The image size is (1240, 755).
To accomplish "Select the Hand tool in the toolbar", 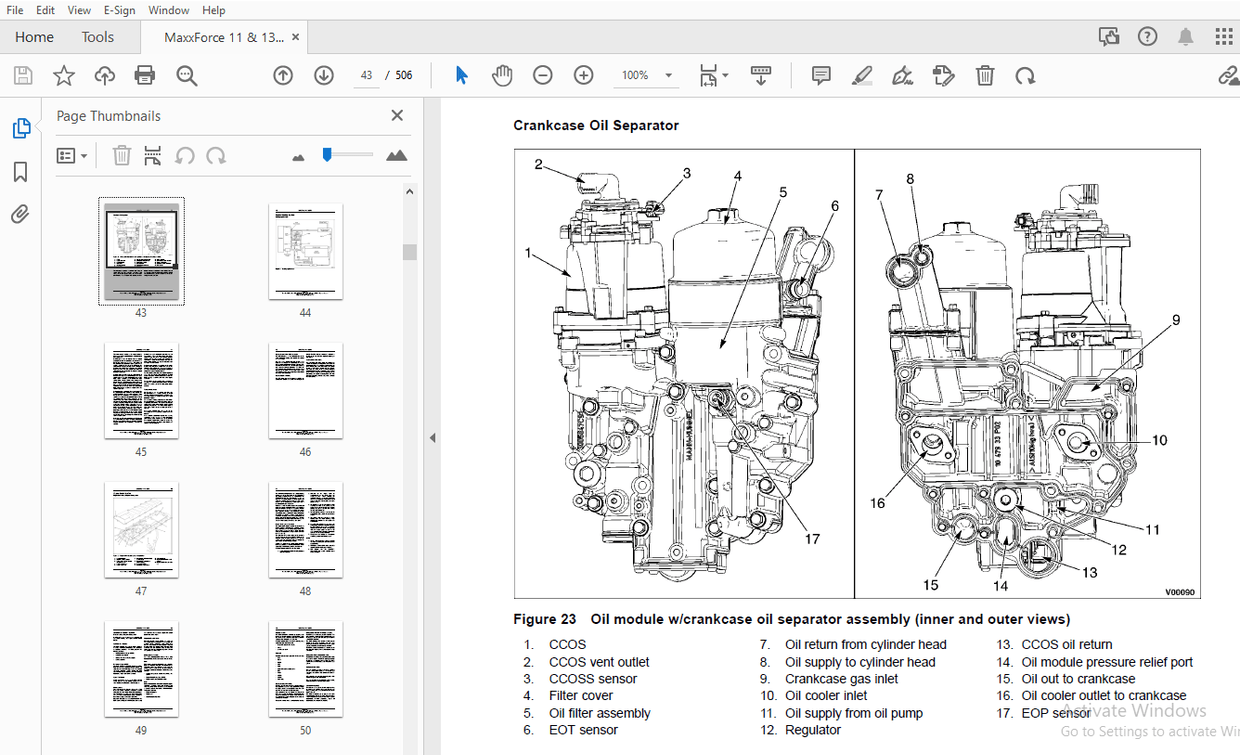I will point(501,75).
